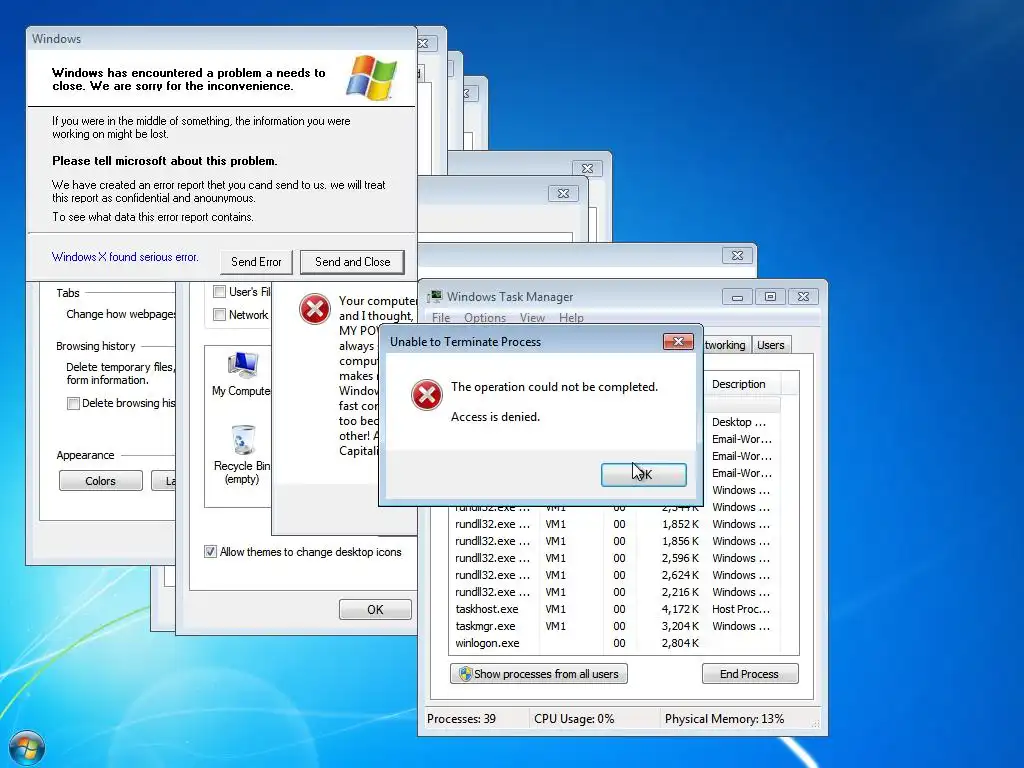Select the winlogon.exe process row
Viewport: 1024px width, 768px height.
(x=615, y=643)
